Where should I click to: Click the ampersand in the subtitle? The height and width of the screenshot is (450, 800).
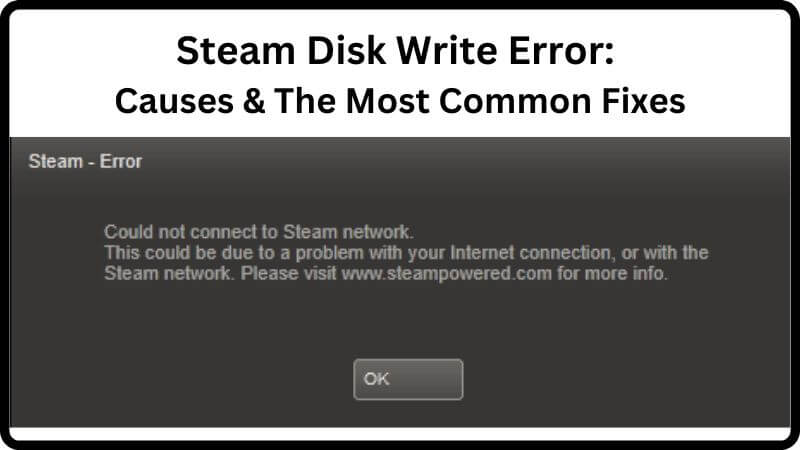(x=254, y=101)
